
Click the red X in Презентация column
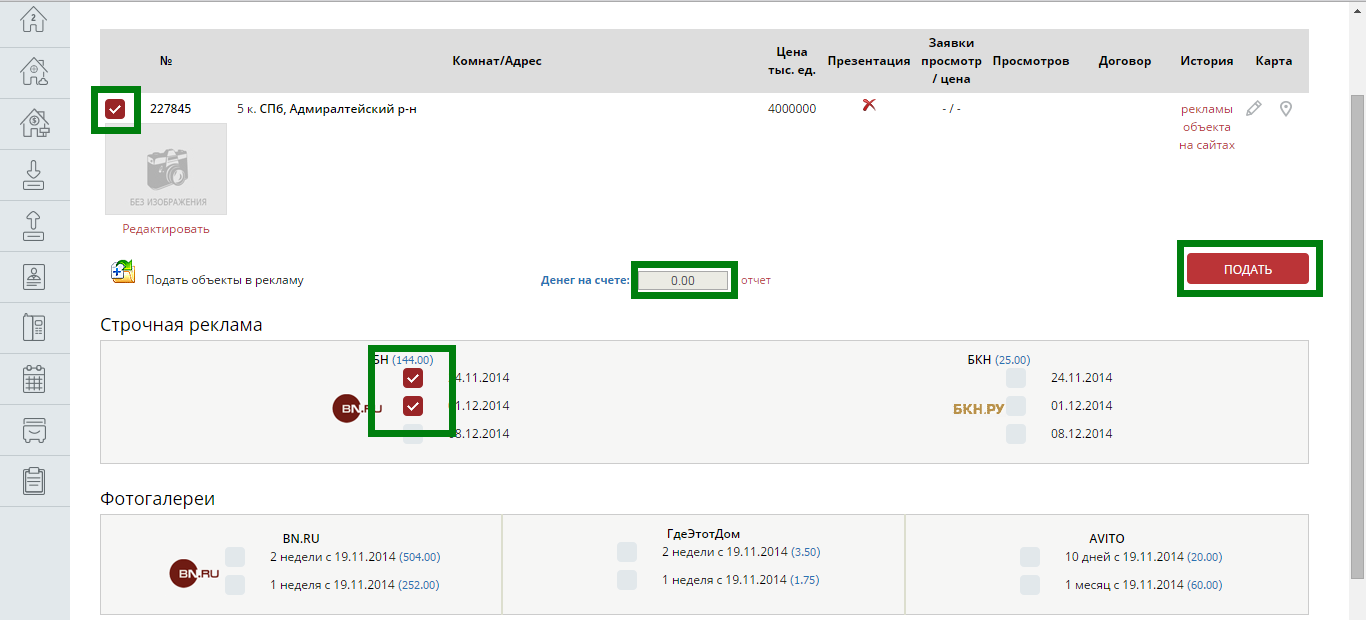click(x=869, y=105)
